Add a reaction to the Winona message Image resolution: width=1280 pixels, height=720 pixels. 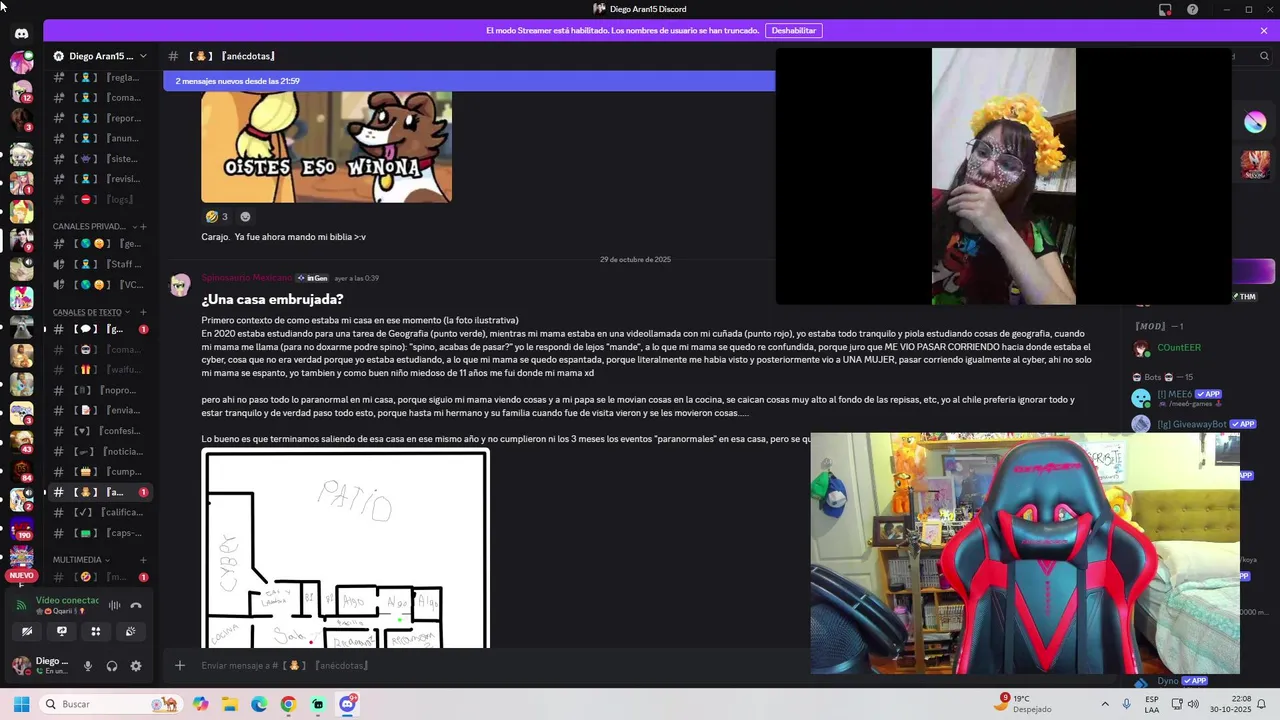(245, 216)
